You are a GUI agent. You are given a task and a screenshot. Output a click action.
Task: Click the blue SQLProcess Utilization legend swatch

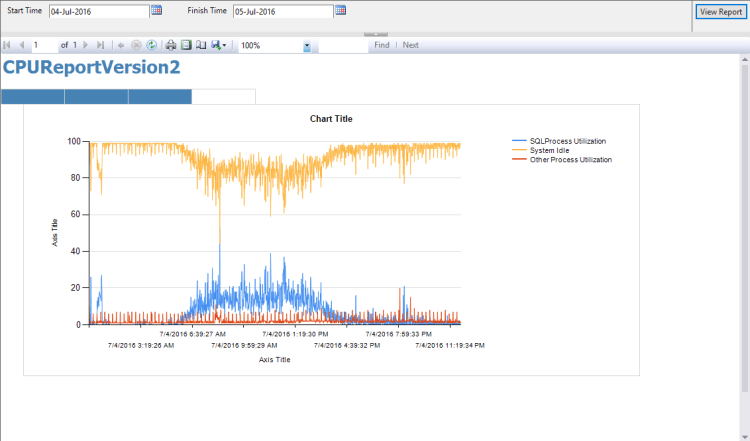519,141
